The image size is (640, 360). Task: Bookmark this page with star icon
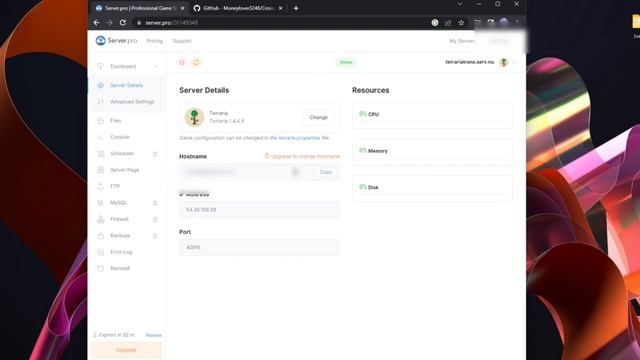coord(461,23)
